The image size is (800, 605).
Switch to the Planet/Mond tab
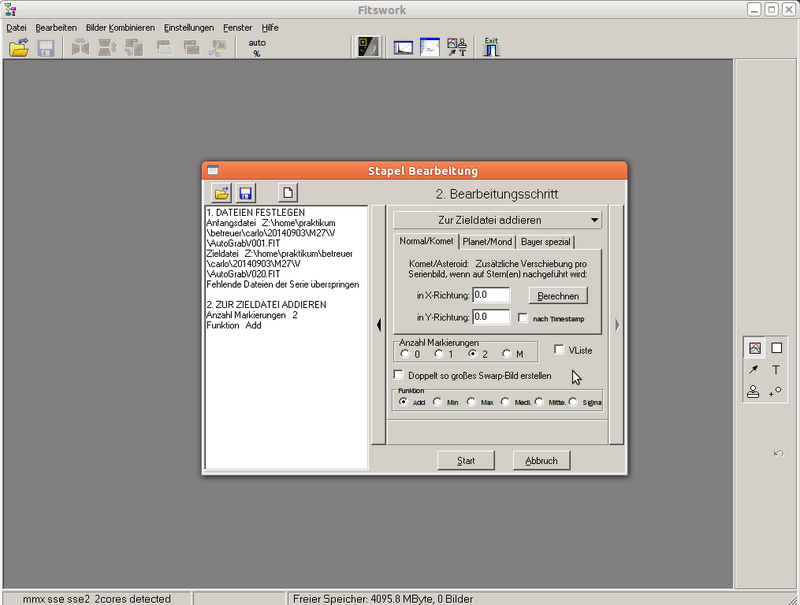coord(487,241)
